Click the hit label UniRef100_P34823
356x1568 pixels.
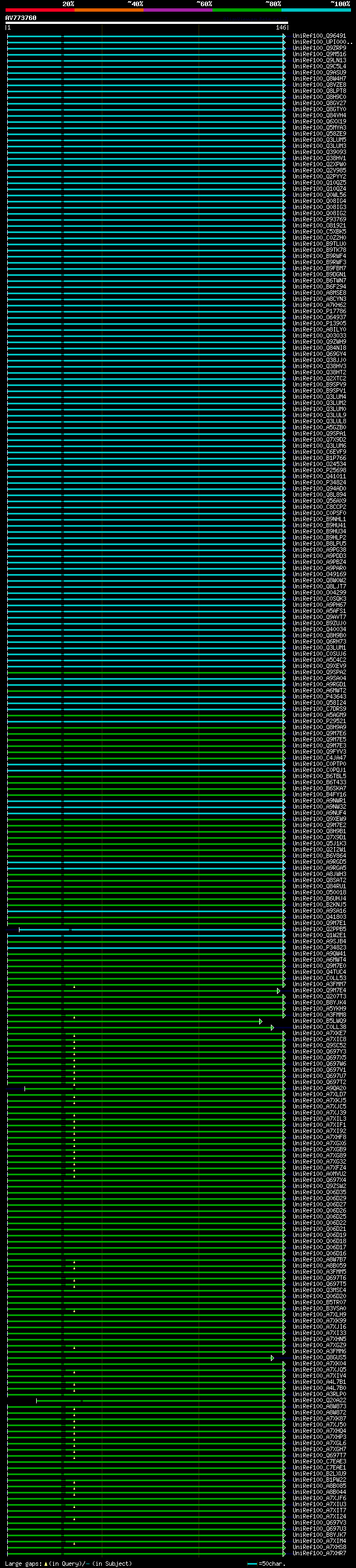tap(319, 947)
